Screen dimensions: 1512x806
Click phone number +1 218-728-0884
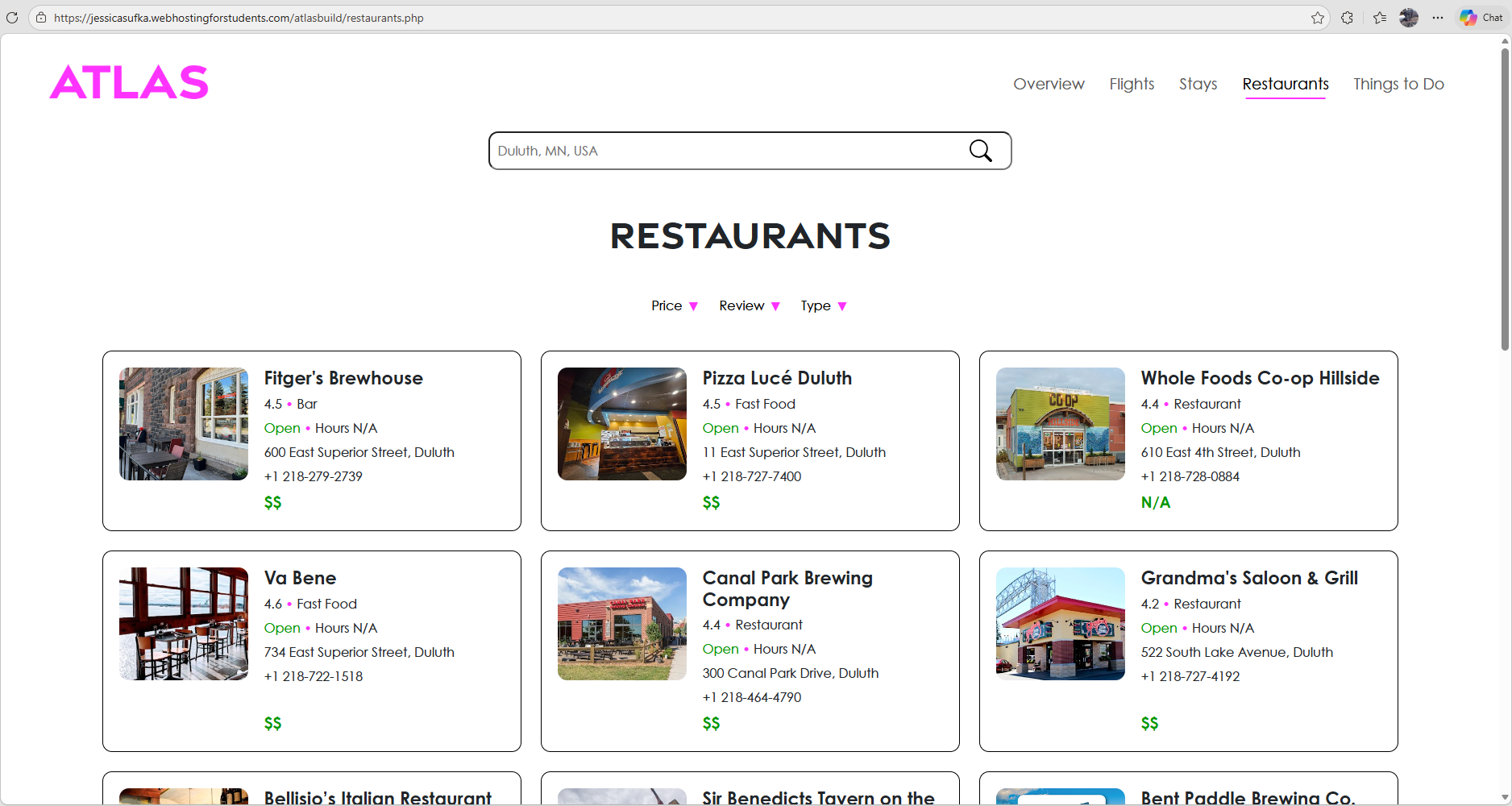click(x=1190, y=476)
